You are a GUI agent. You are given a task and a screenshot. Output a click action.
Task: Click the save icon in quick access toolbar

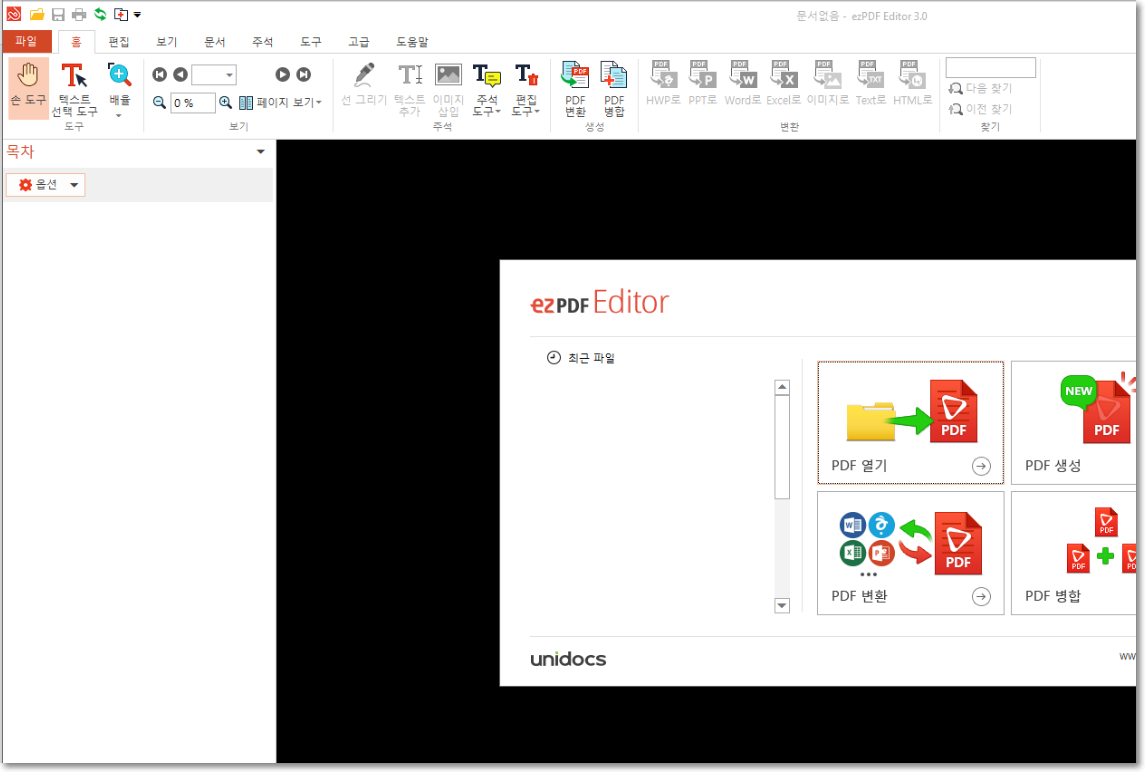58,15
